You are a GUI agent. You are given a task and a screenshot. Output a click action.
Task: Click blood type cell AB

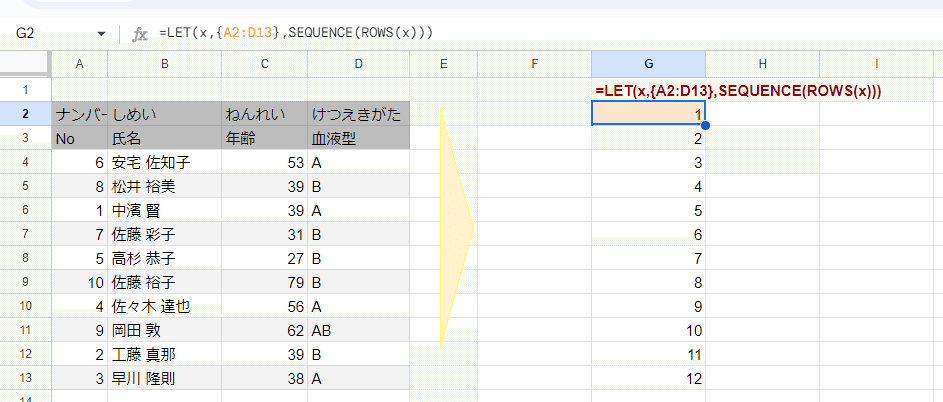[358, 330]
